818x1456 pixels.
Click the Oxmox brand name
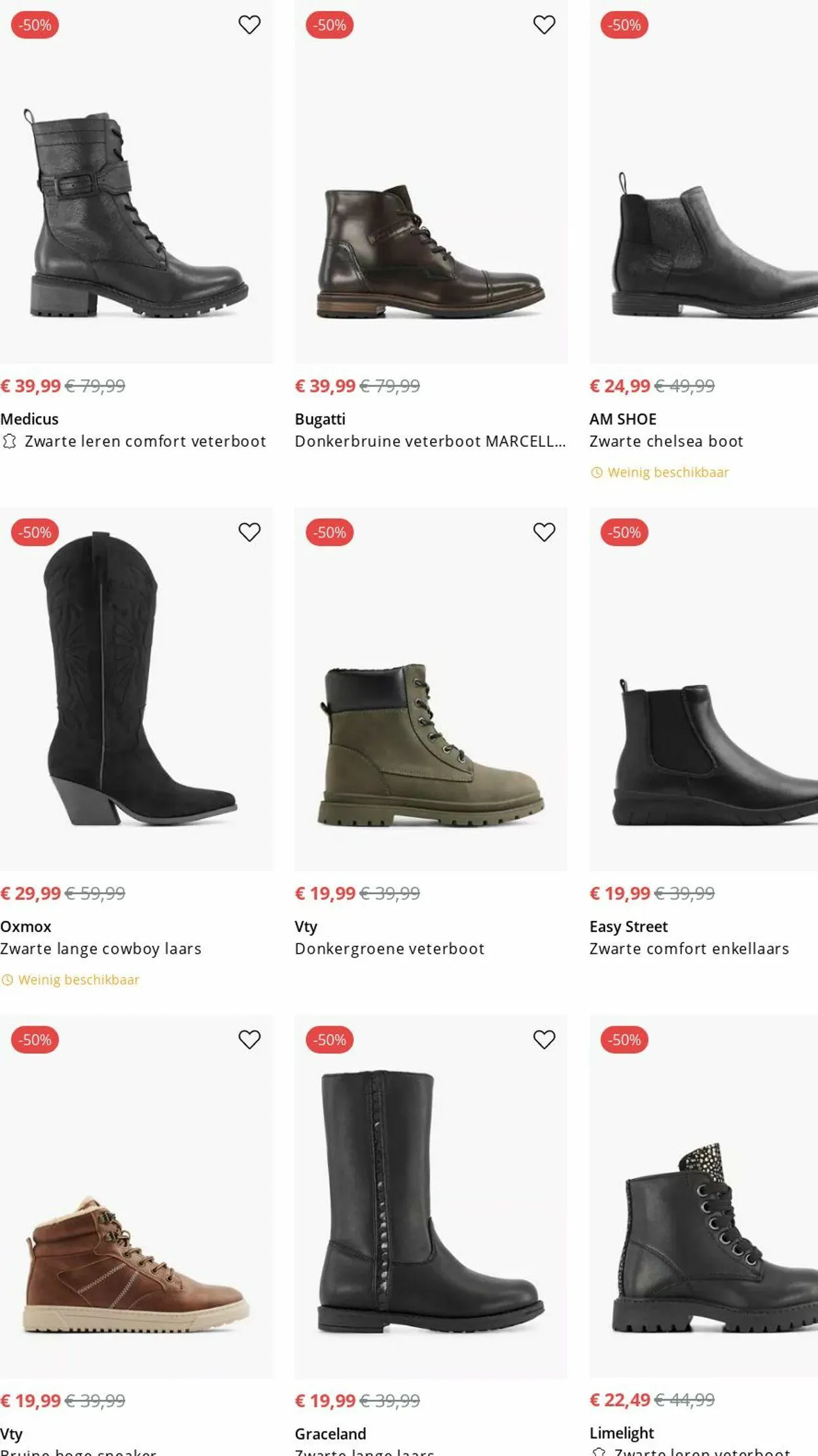[x=26, y=927]
